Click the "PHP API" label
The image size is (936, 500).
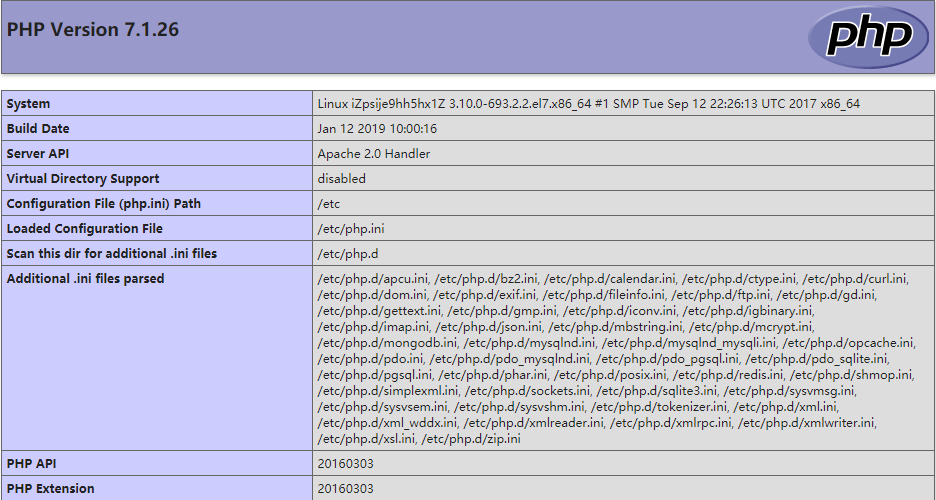tap(31, 464)
